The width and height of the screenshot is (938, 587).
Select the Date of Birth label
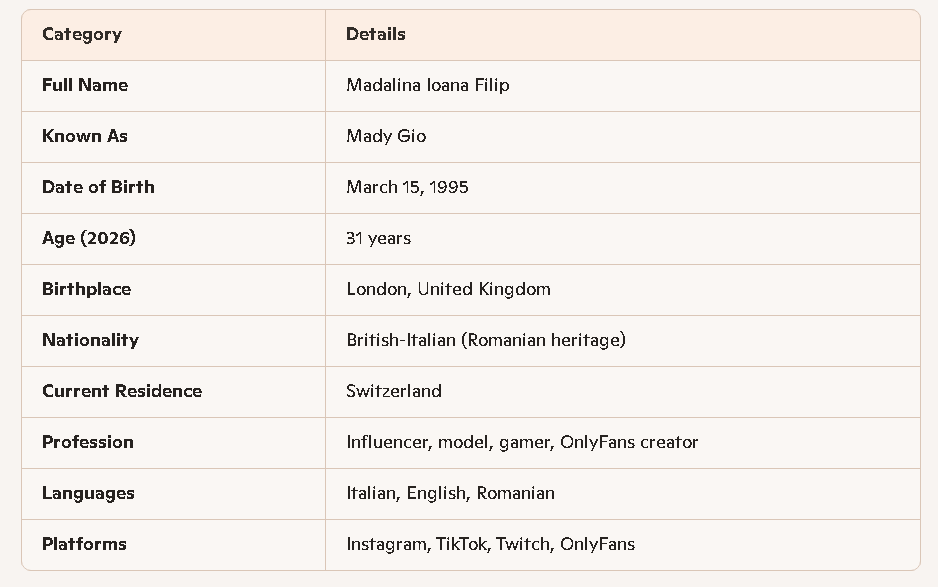(x=98, y=187)
